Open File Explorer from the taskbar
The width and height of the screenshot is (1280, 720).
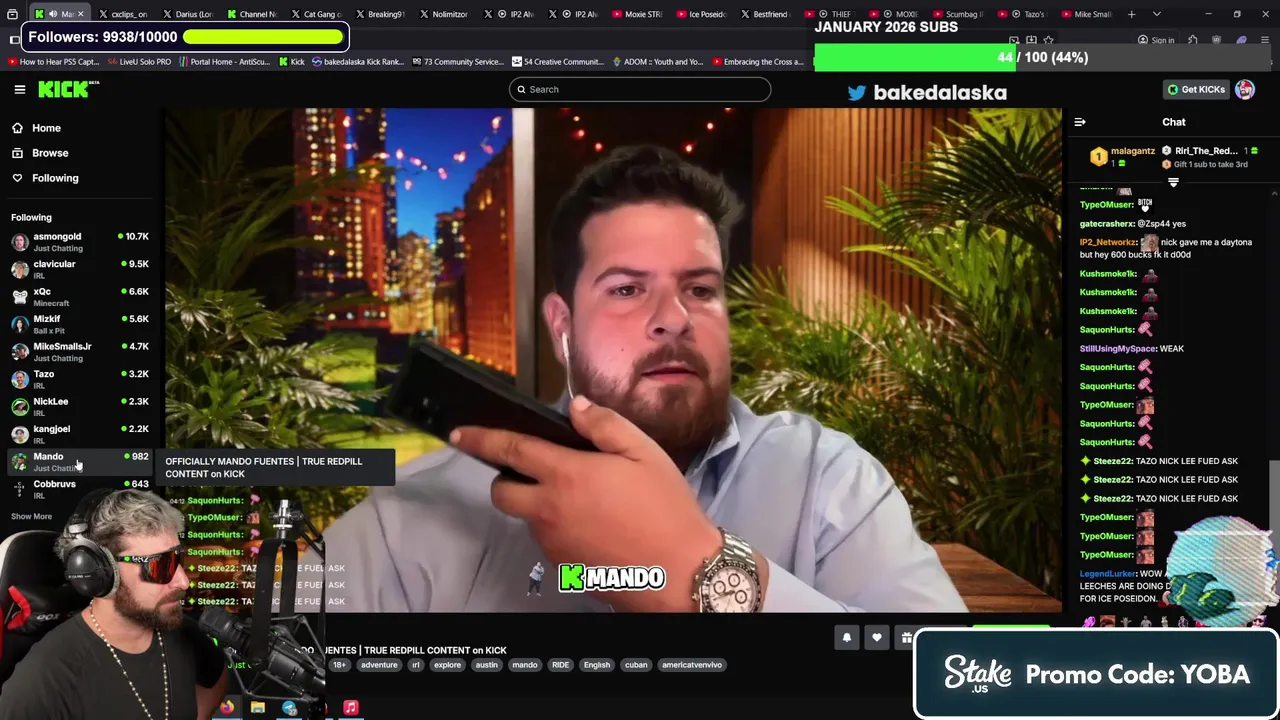tap(258, 707)
